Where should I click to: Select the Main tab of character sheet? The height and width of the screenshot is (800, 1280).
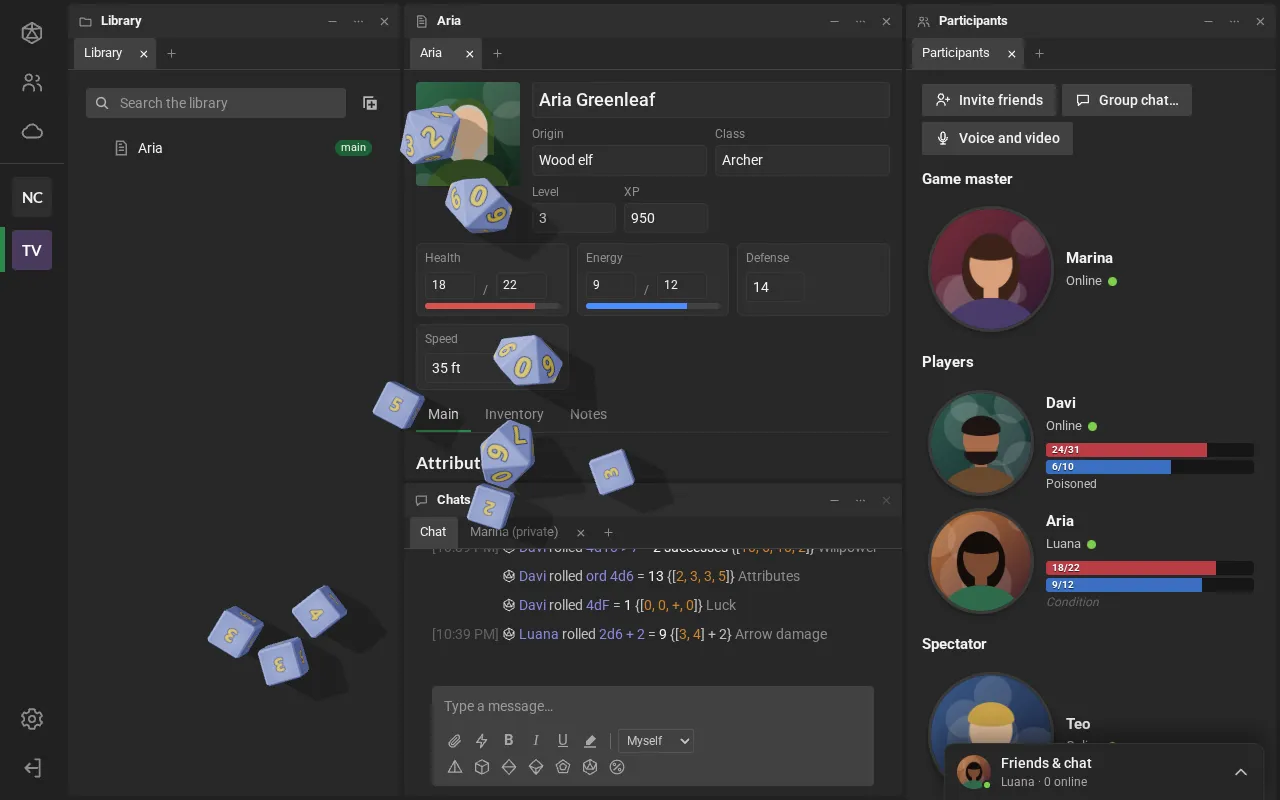tap(443, 414)
